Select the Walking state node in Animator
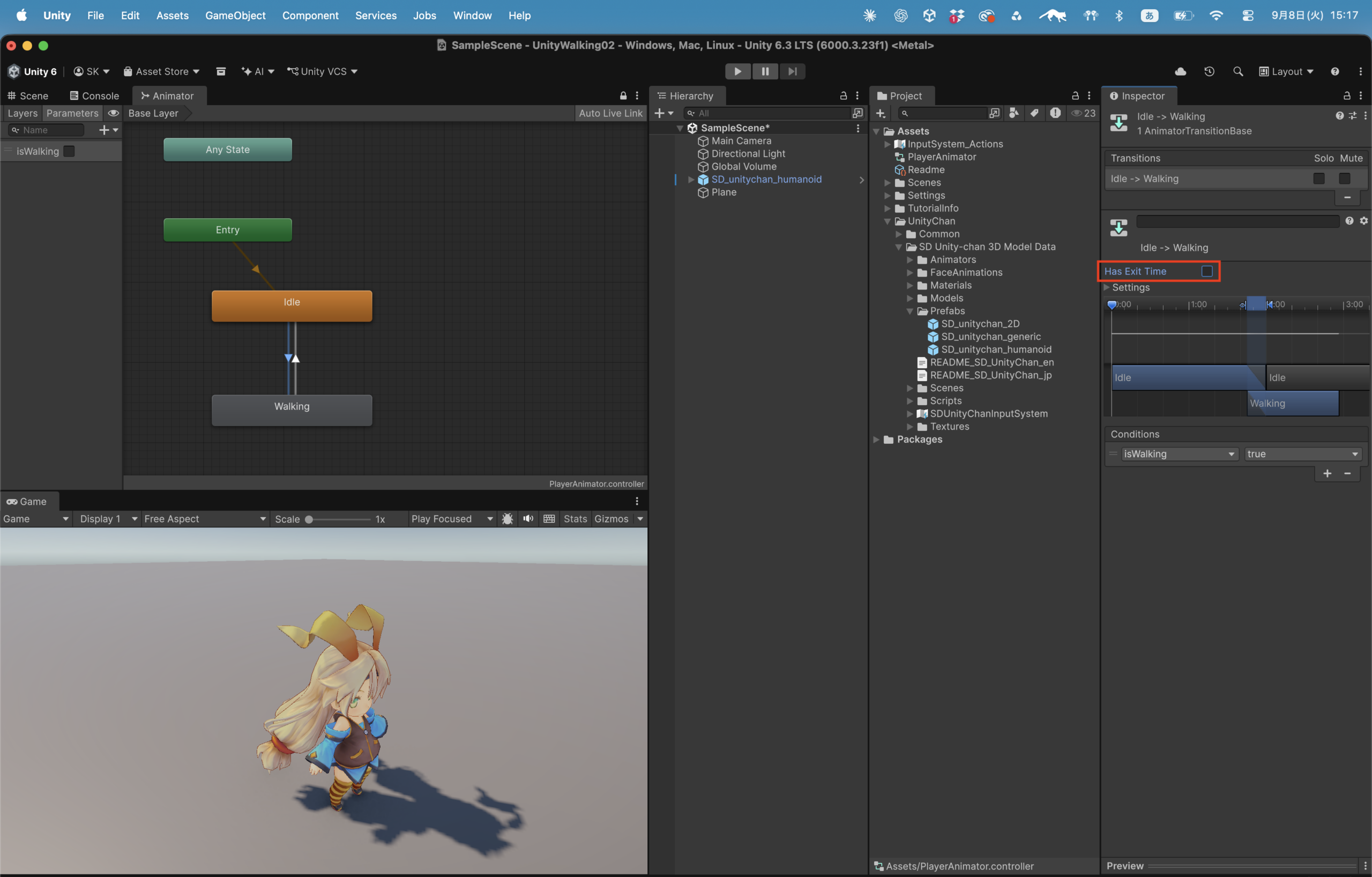 click(x=292, y=410)
